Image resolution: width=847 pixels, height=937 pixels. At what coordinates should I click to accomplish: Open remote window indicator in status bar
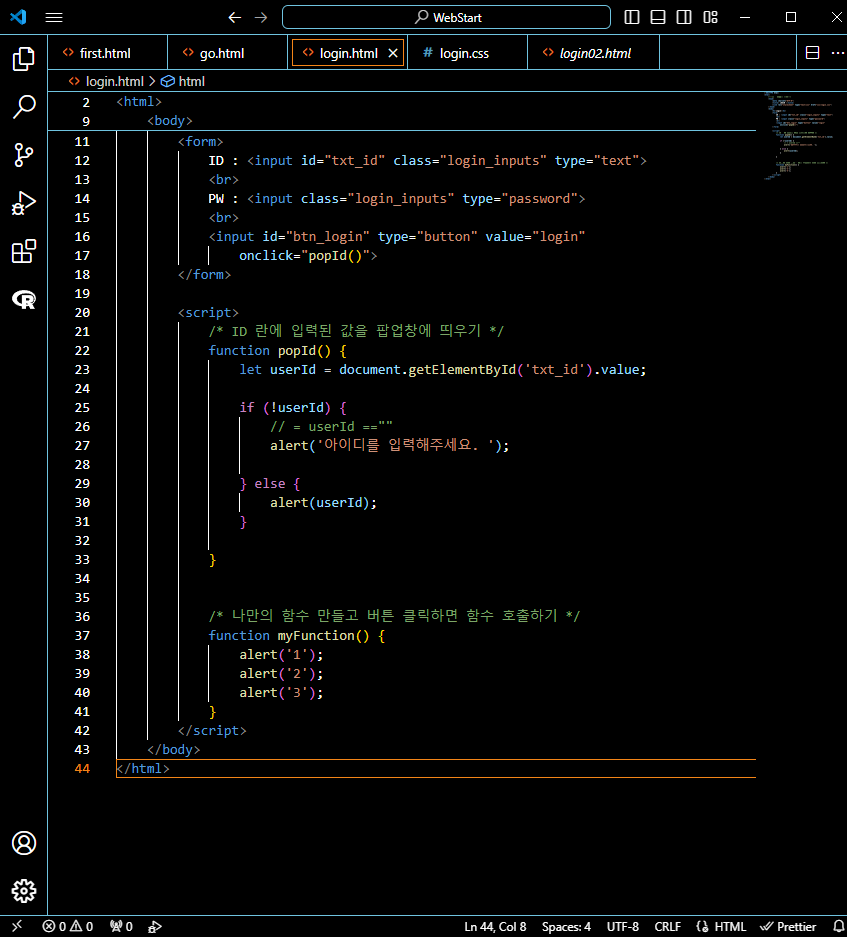coord(17,926)
